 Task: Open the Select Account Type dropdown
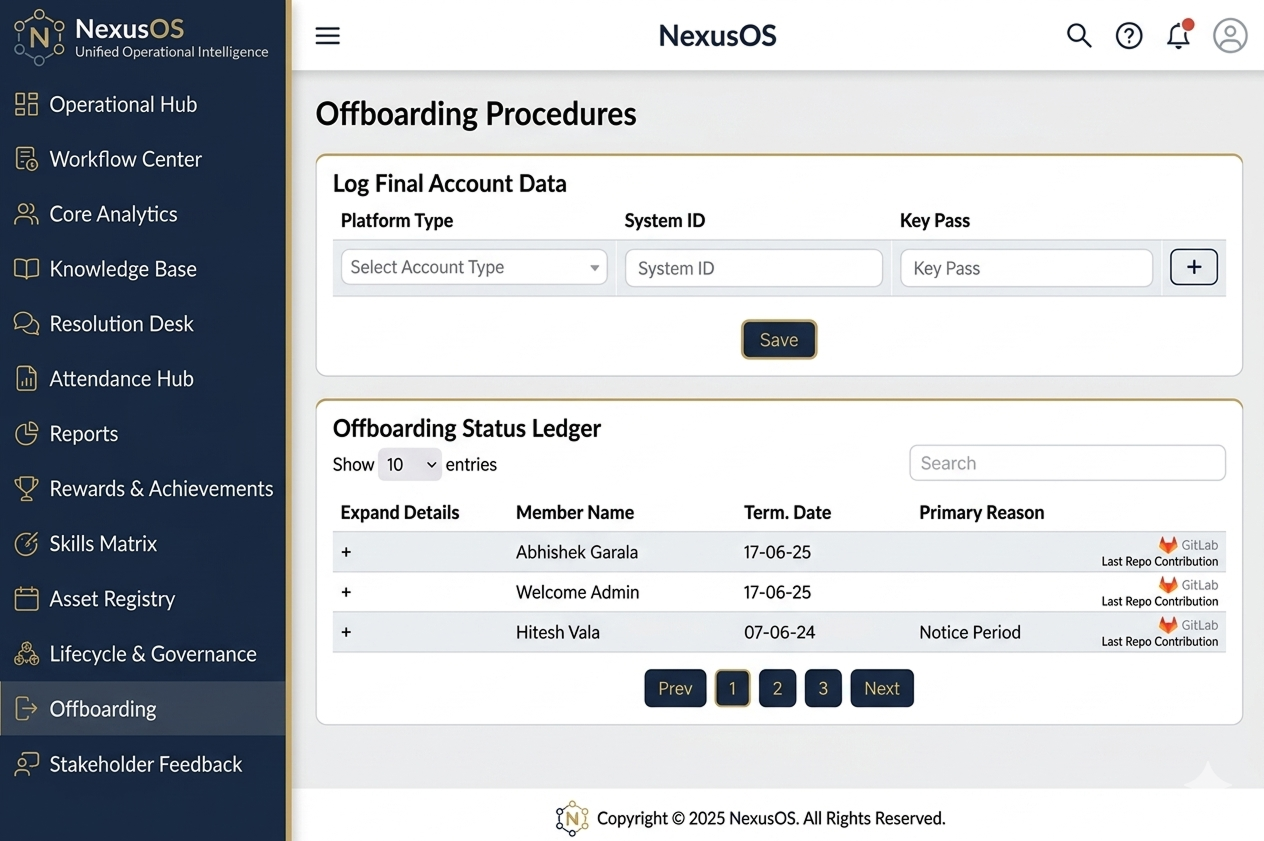point(474,267)
